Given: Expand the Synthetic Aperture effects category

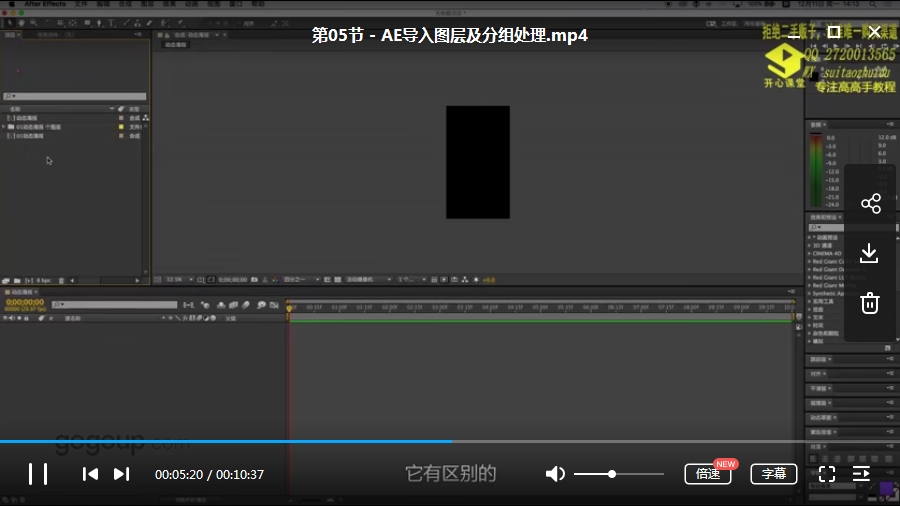Looking at the screenshot, I should pyautogui.click(x=809, y=293).
